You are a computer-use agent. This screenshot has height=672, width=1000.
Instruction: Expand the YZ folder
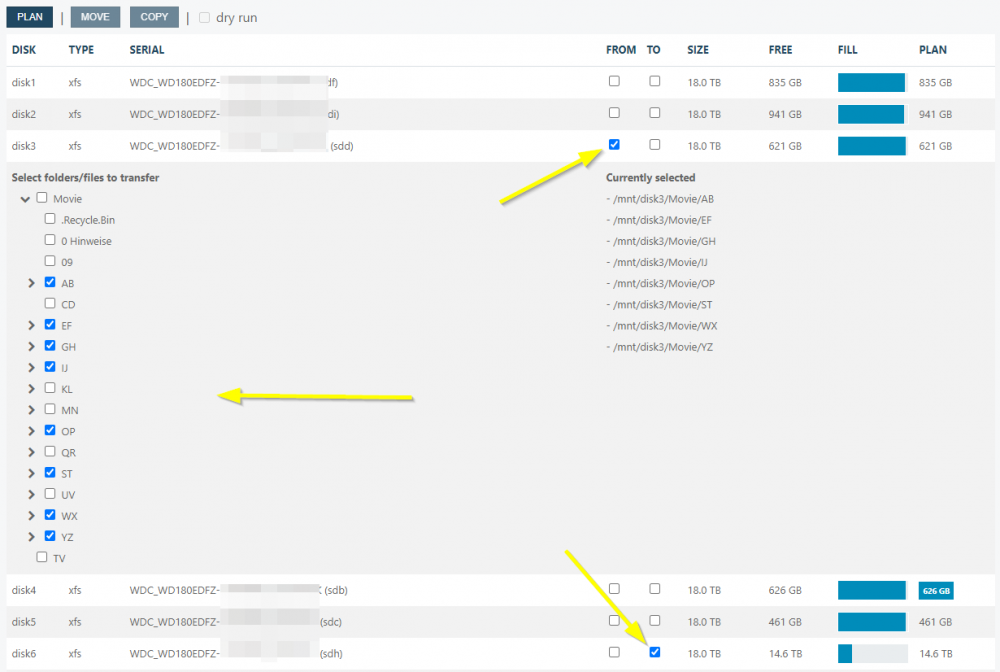31,536
